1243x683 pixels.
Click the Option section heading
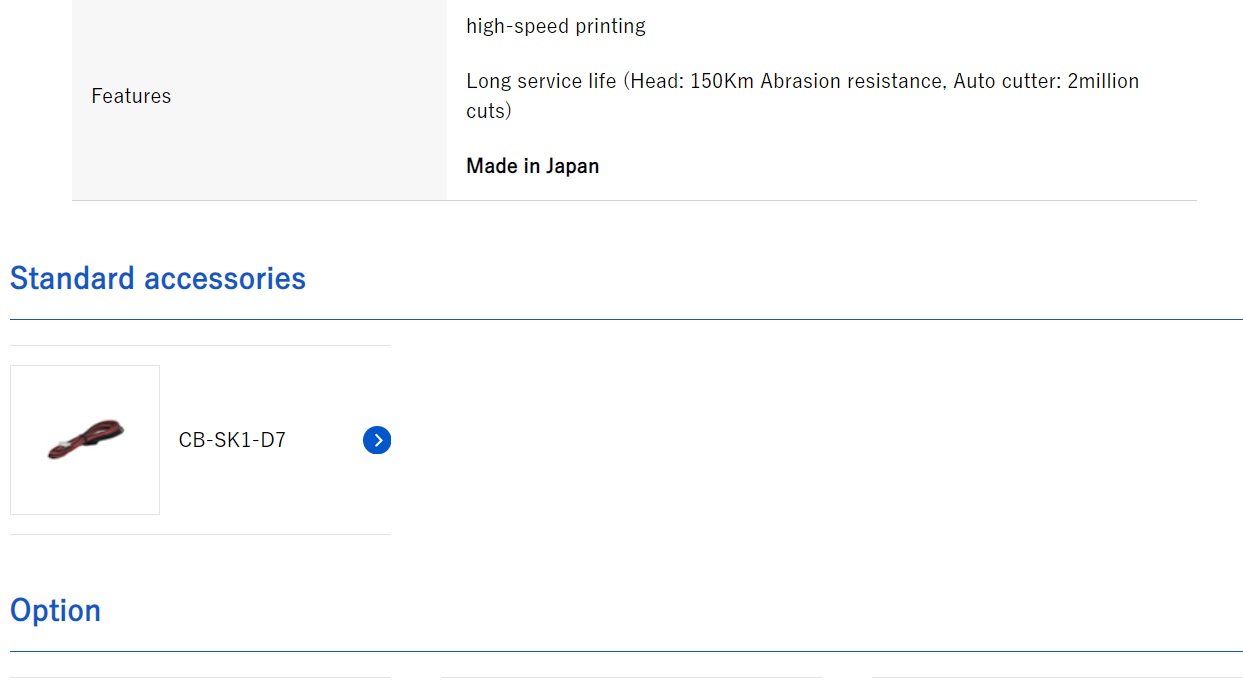pos(55,610)
